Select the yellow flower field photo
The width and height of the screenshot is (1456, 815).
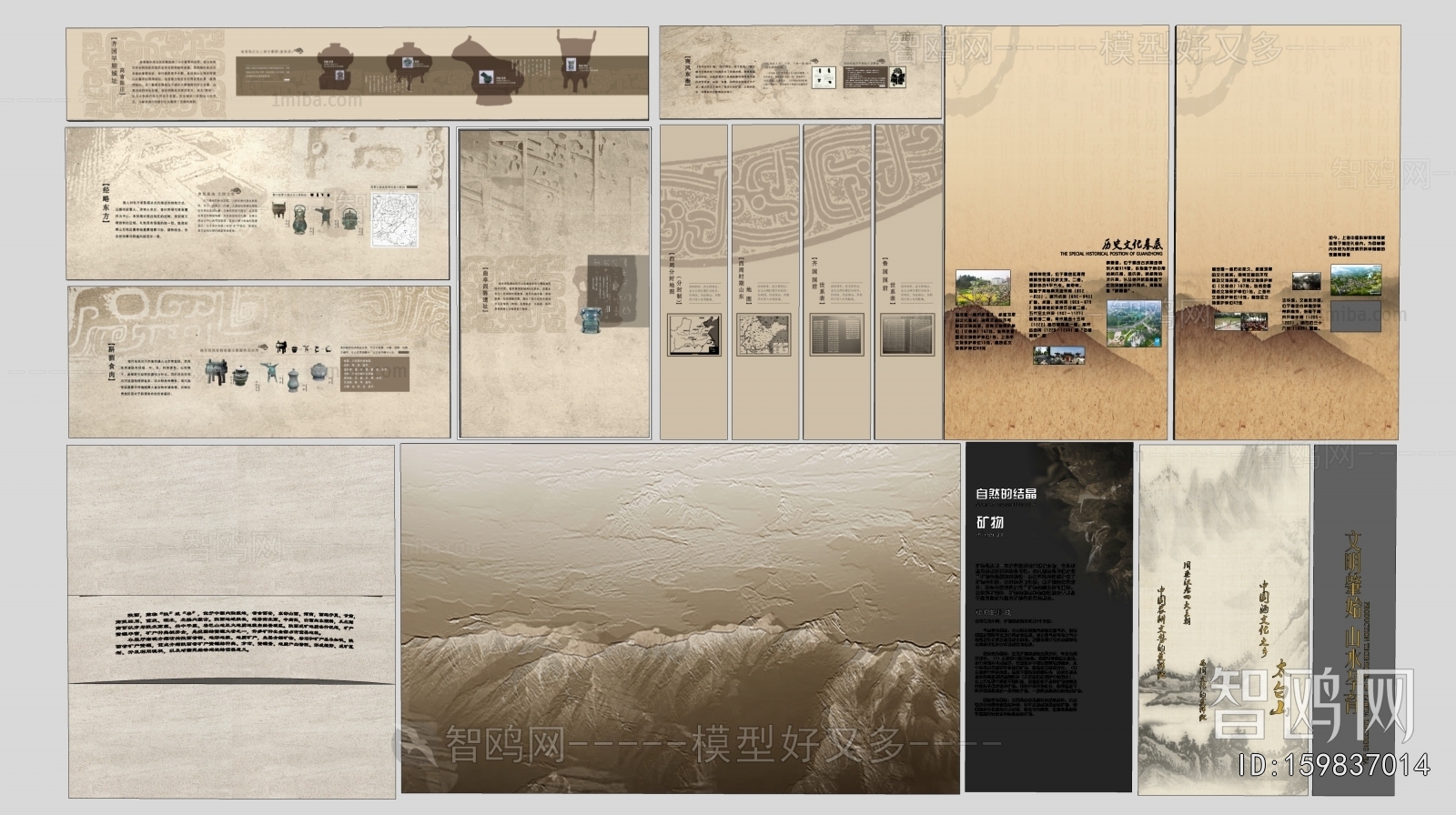(983, 288)
